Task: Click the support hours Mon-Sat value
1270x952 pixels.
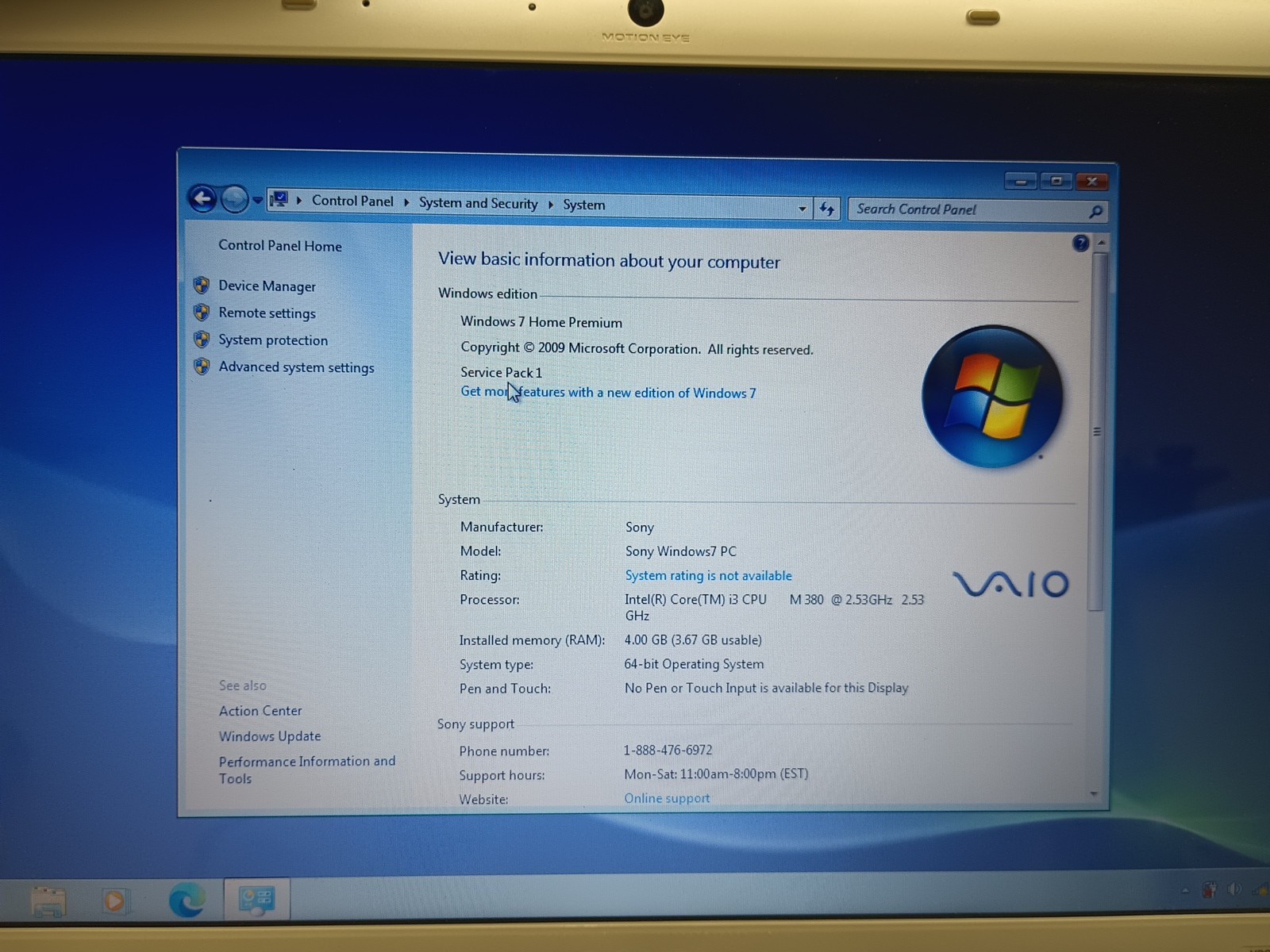Action: coord(716,774)
